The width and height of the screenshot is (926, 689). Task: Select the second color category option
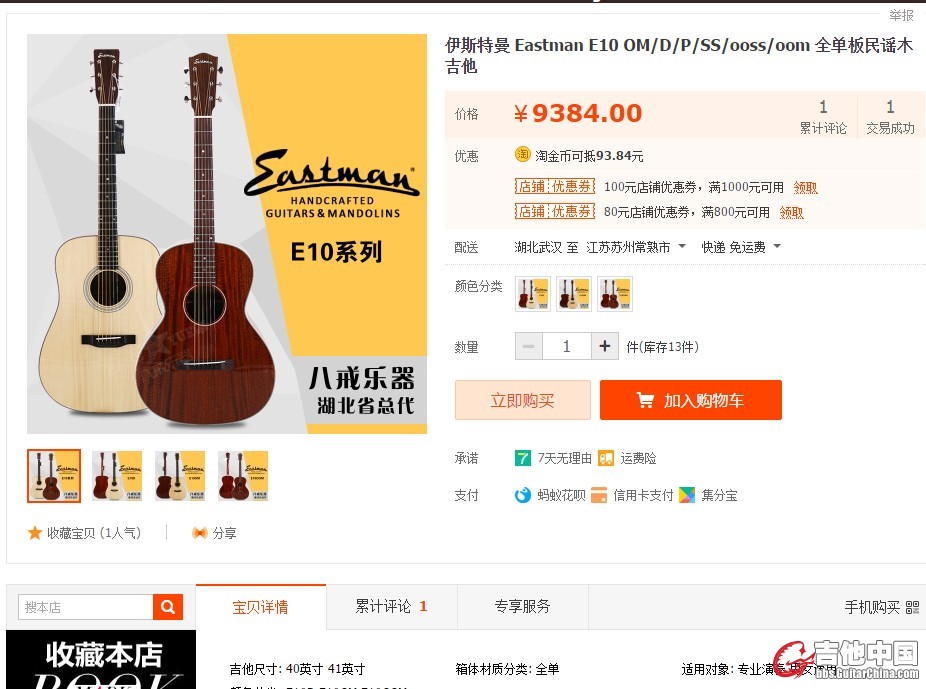(574, 293)
